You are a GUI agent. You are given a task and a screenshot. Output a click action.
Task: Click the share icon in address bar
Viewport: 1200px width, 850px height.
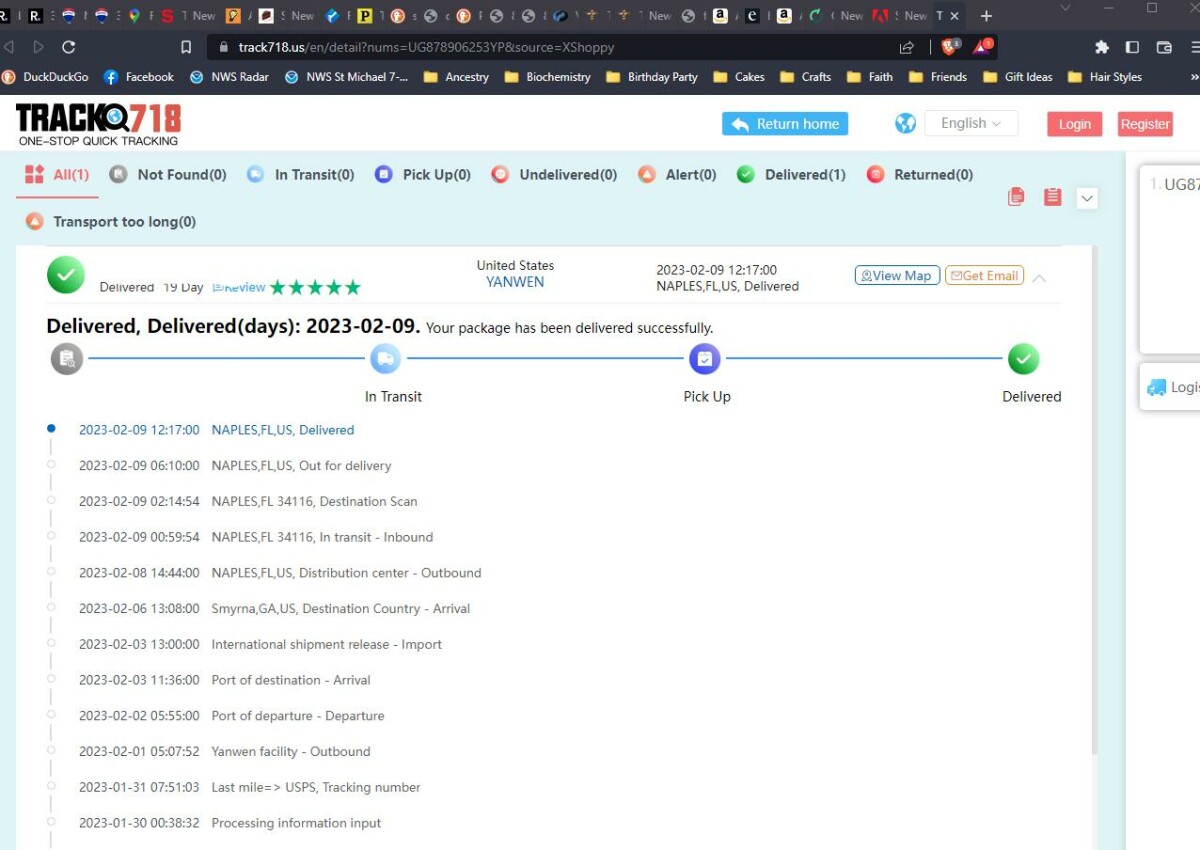tap(906, 47)
